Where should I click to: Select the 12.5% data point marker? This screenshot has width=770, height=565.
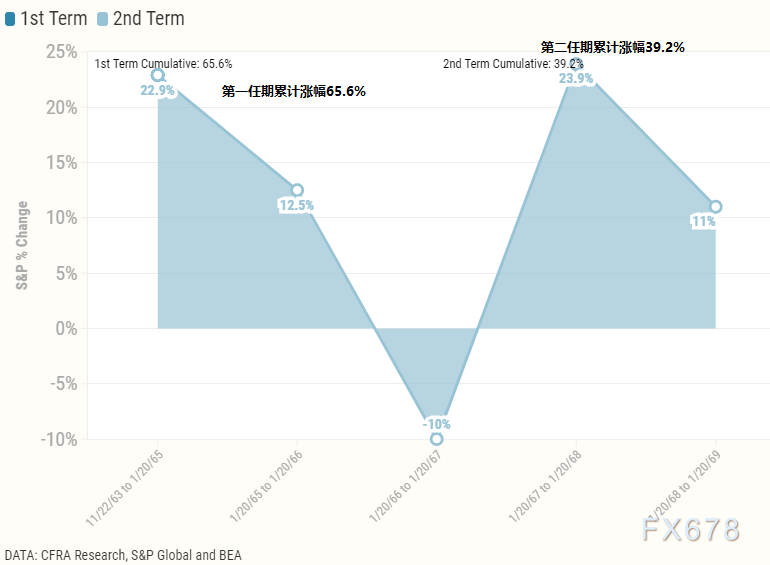click(x=297, y=190)
